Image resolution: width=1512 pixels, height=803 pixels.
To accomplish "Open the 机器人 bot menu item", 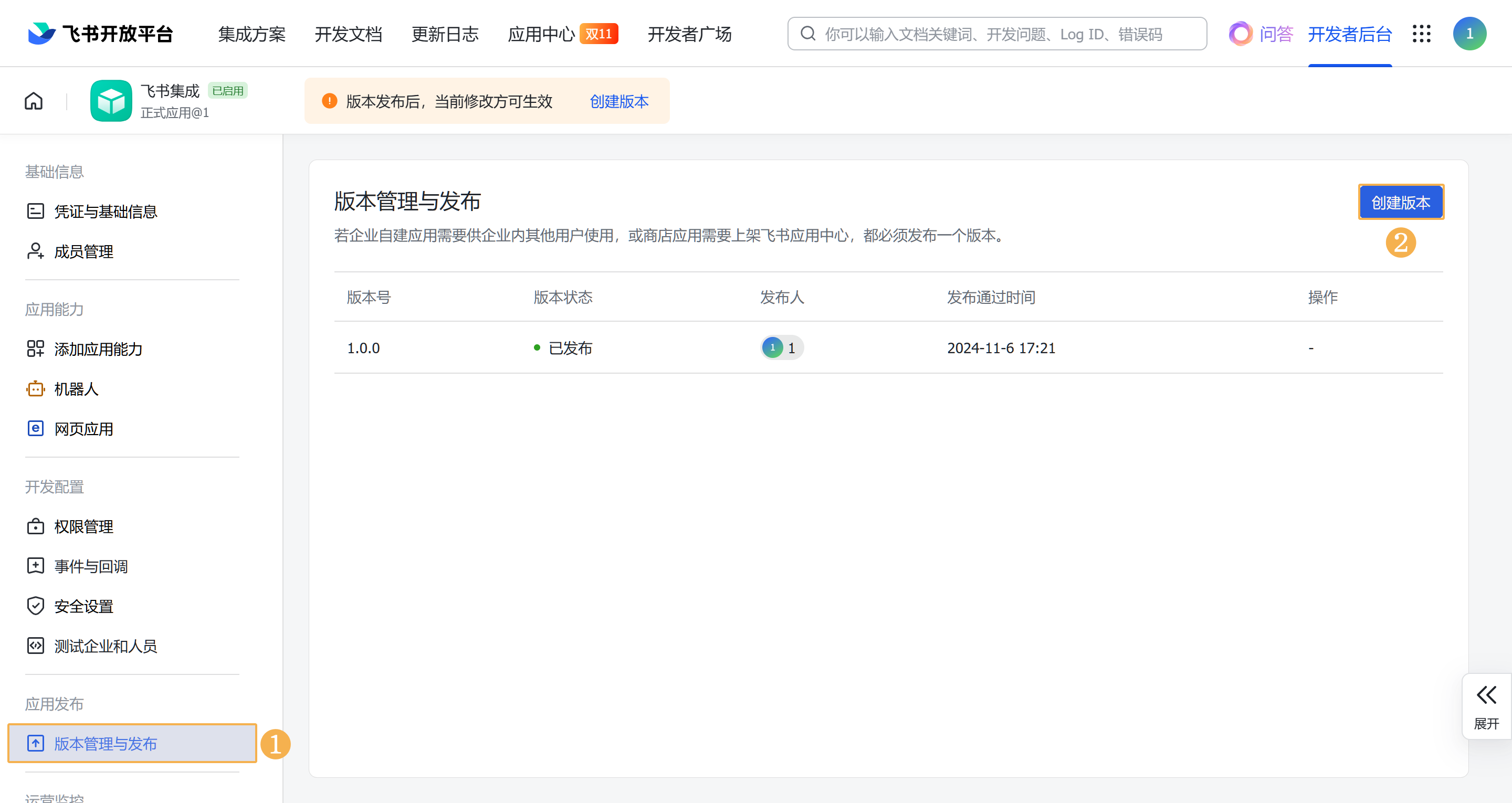I will [x=76, y=389].
